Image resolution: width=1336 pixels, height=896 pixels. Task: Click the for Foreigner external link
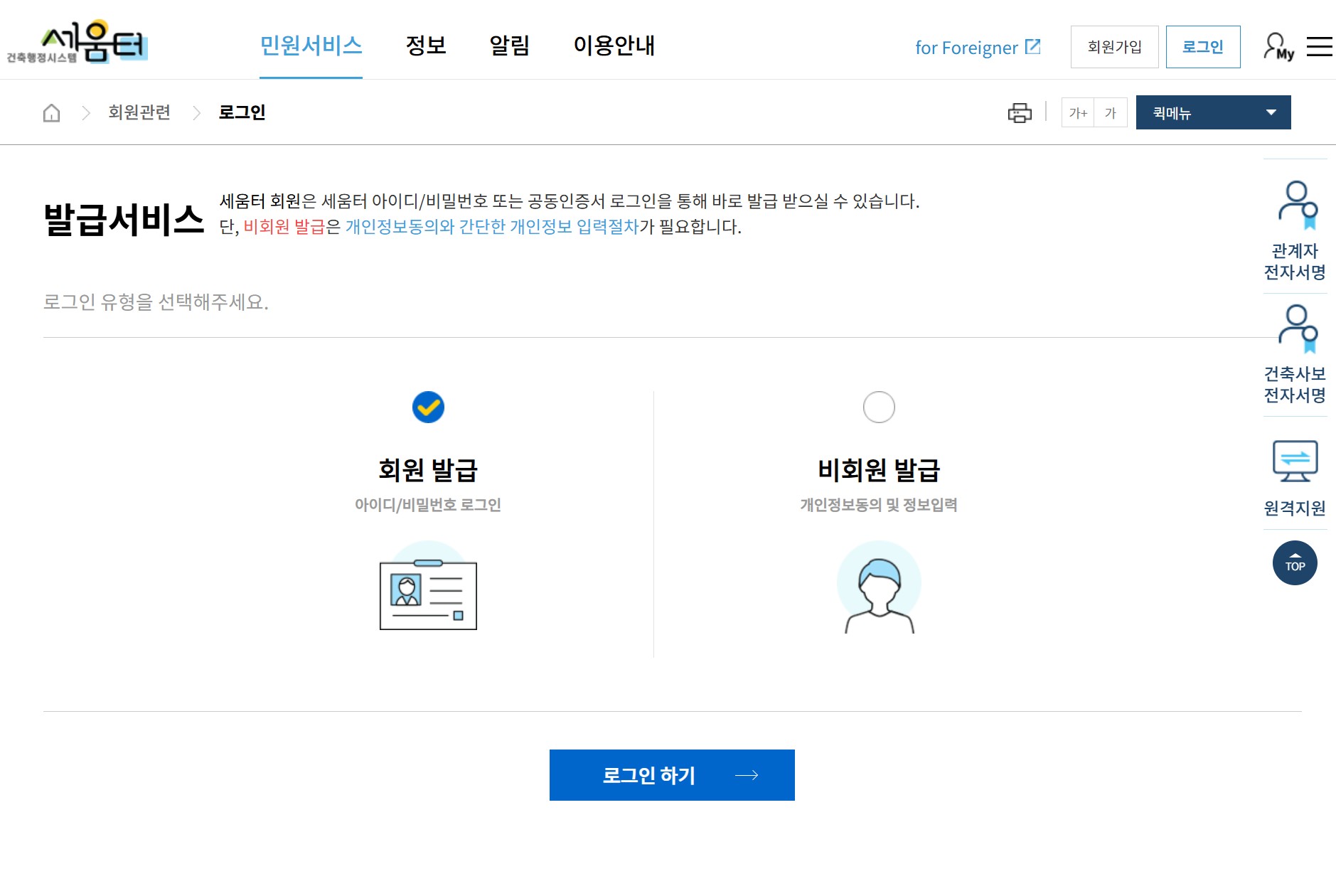pos(978,47)
